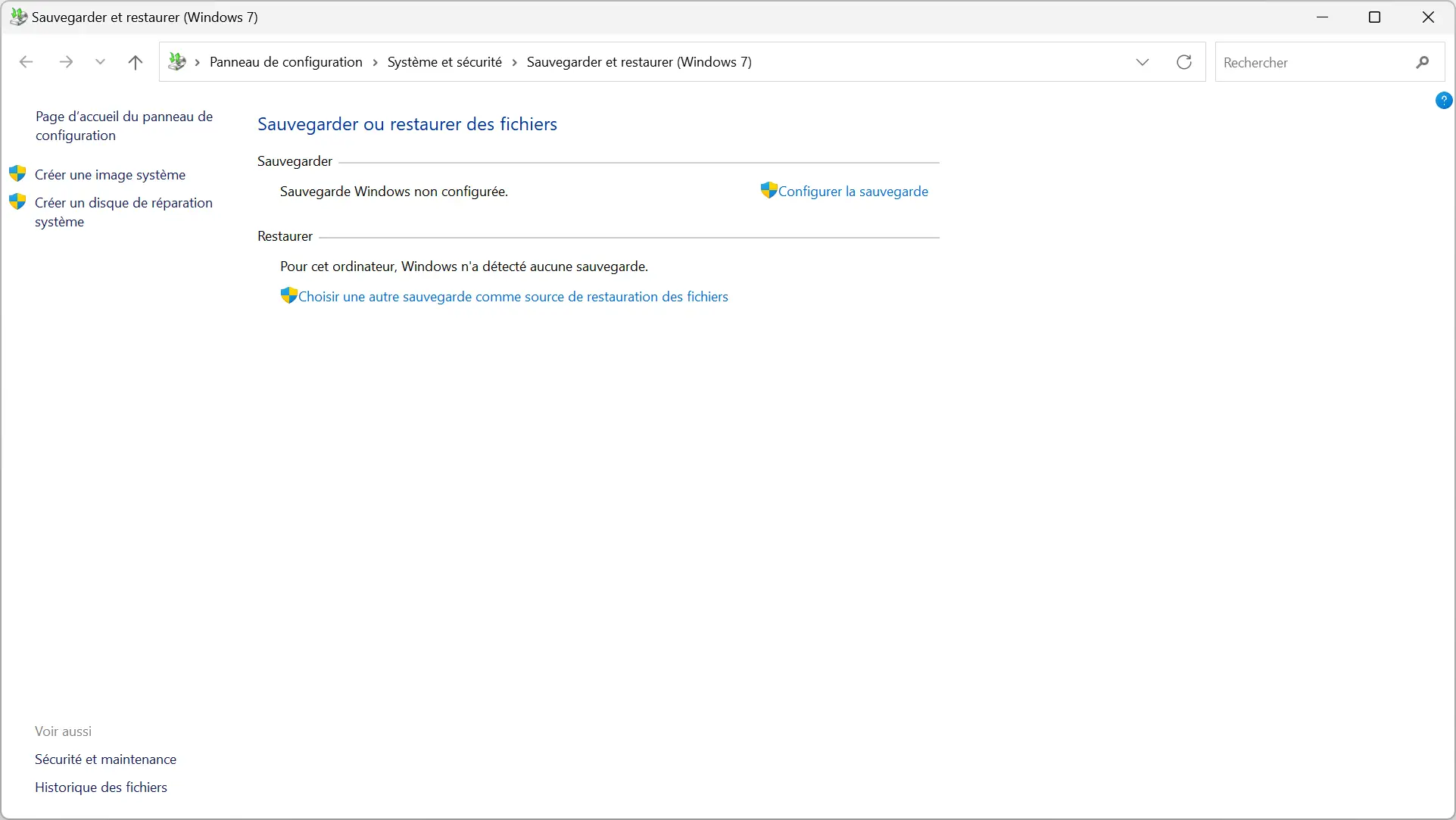Click text about Windows n'a détecté aucune sauvegarde

tap(464, 267)
